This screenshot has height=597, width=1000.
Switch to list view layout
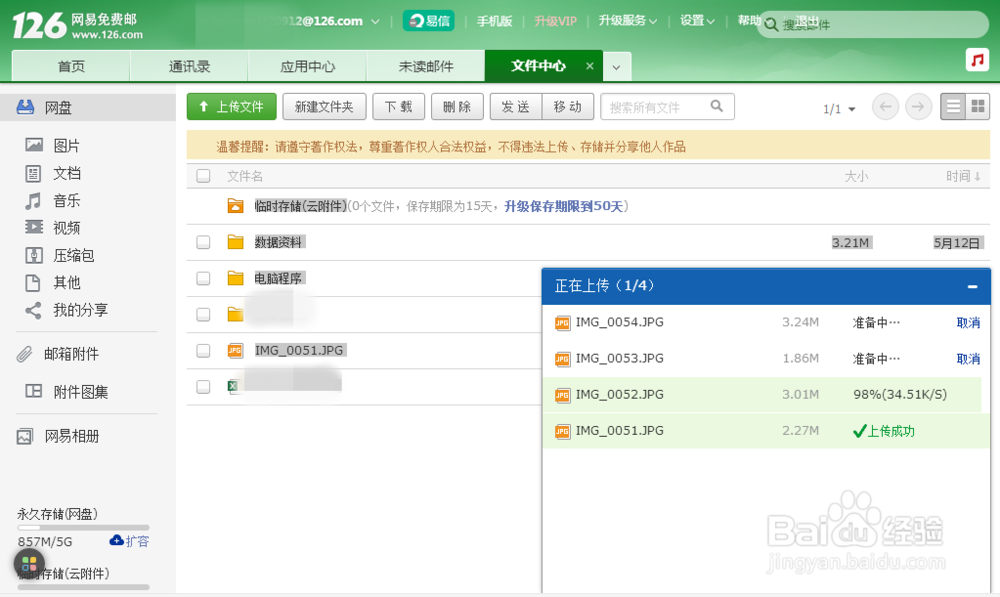(x=953, y=107)
